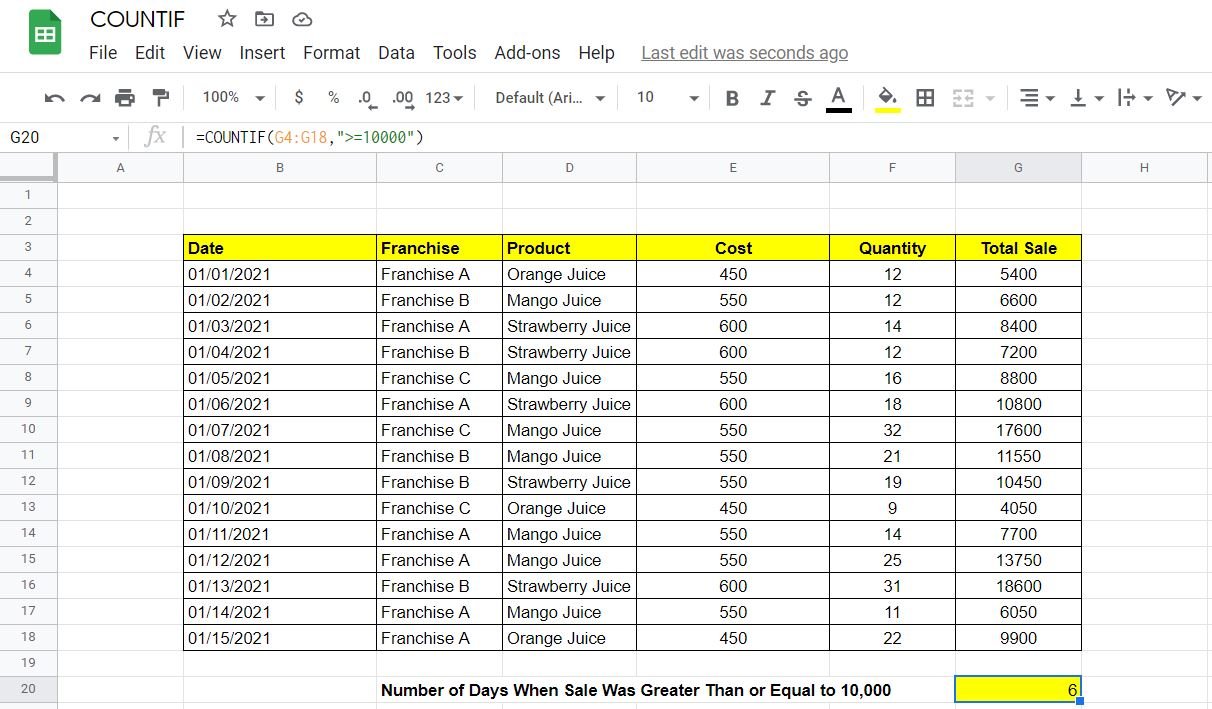This screenshot has width=1212, height=709.
Task: Open the Add-ons menu
Action: pos(527,53)
